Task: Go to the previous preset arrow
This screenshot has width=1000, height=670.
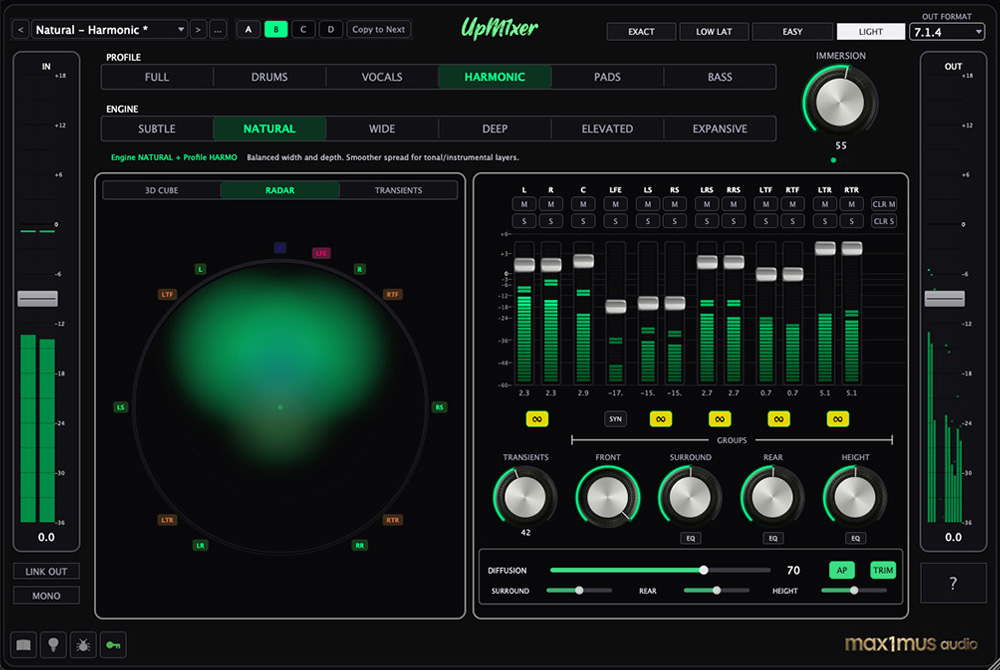Action: (20, 30)
